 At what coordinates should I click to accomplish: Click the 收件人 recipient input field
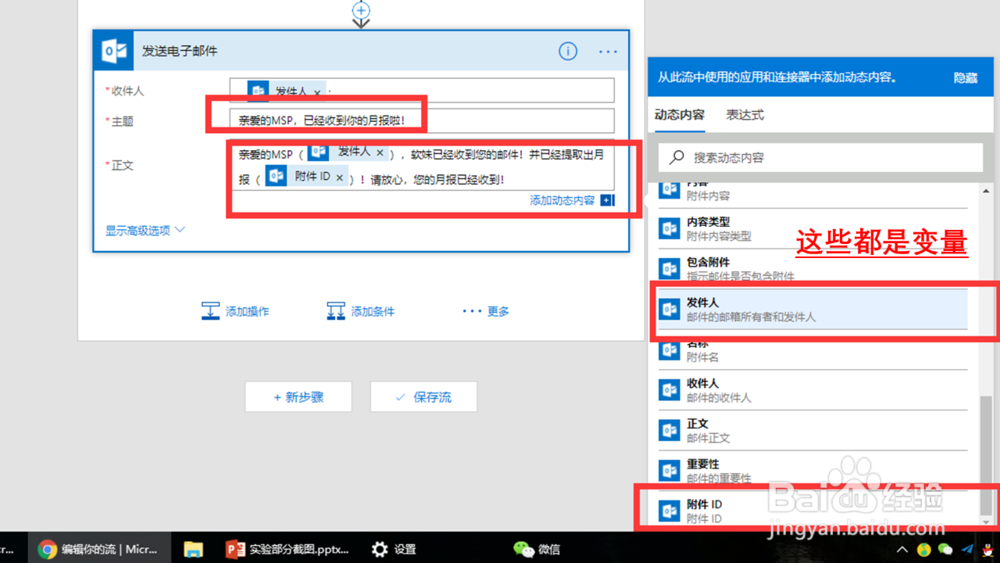pos(422,91)
